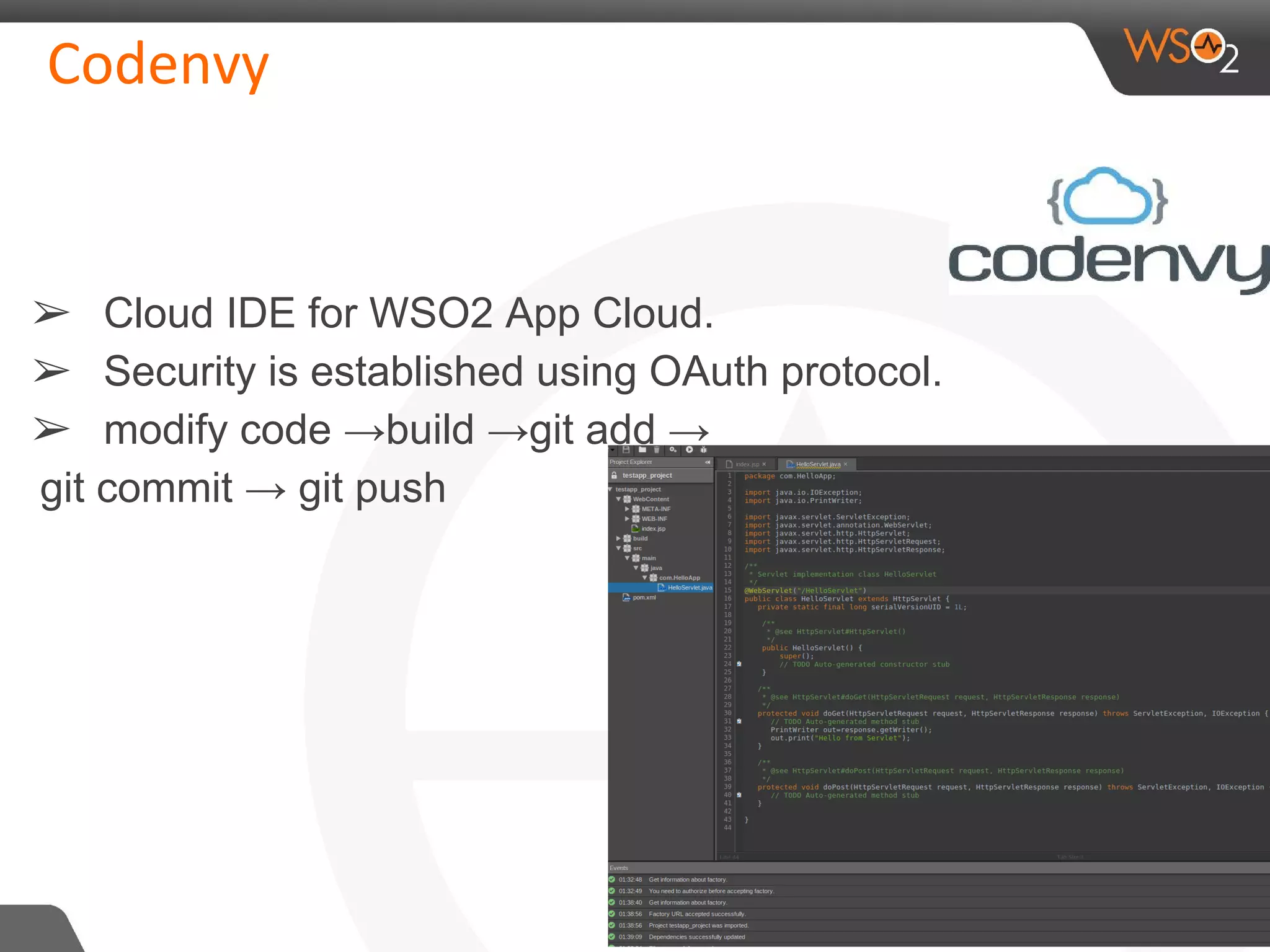The width and height of the screenshot is (1270, 952).
Task: Click the folder icon in IDE toolbar
Action: (642, 450)
